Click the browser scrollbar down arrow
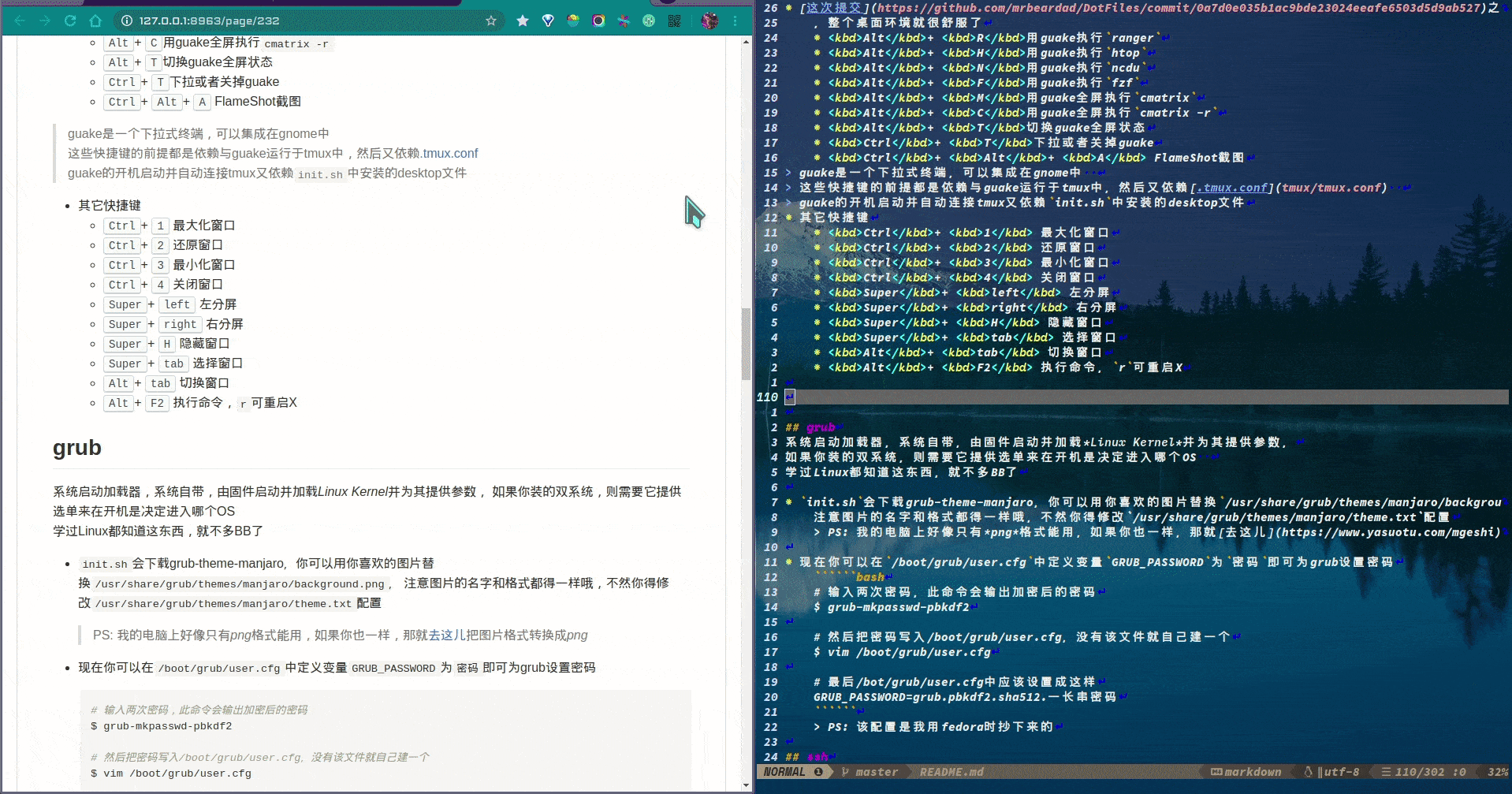This screenshot has height=794, width=1512. 746,786
